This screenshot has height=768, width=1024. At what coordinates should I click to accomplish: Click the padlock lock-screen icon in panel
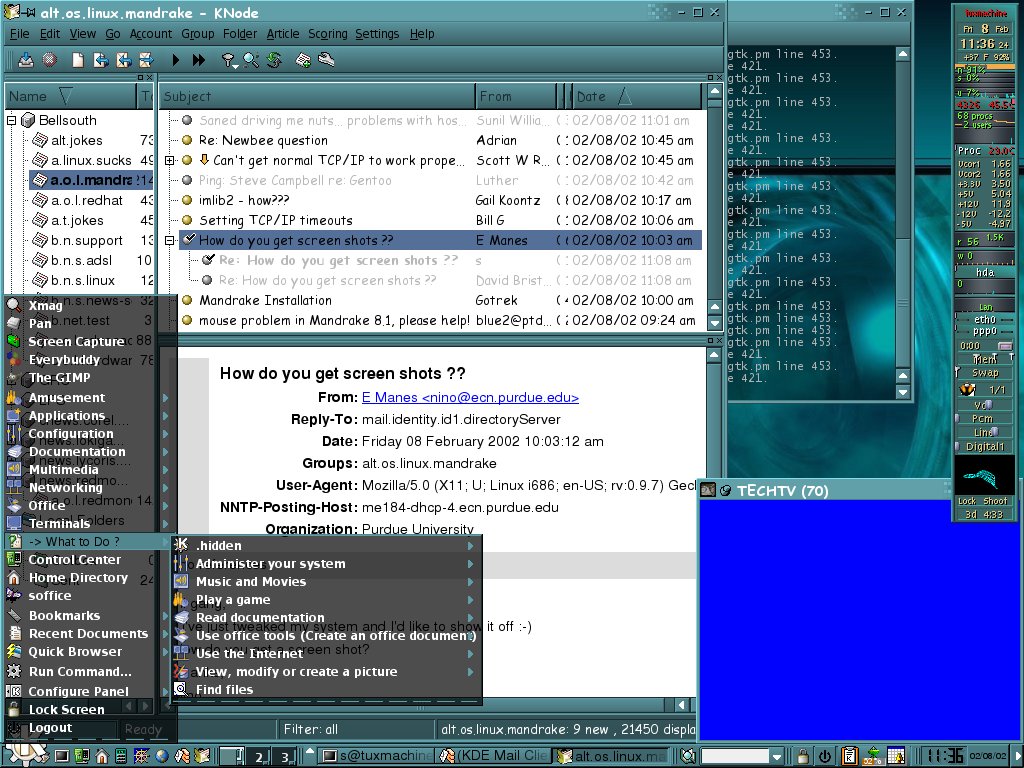tap(803, 756)
